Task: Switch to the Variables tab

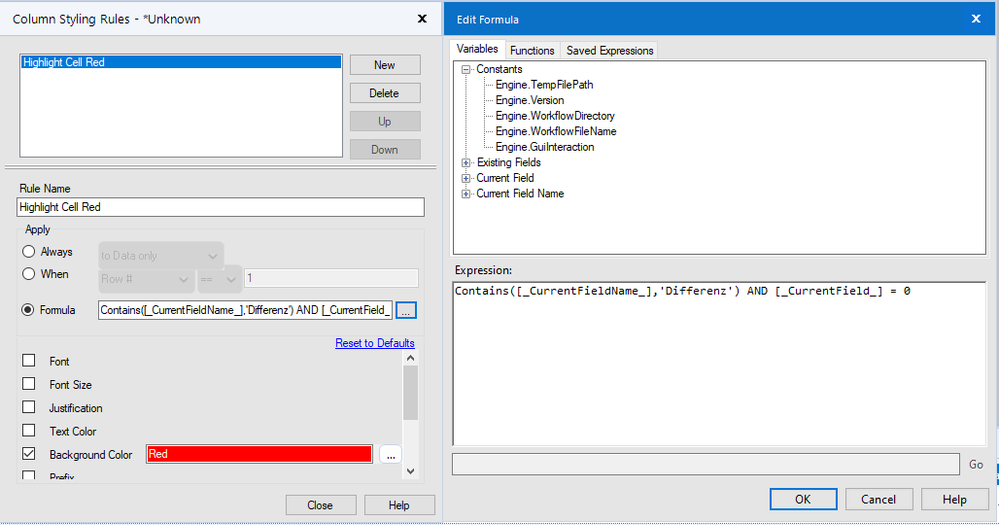Action: 477,49
